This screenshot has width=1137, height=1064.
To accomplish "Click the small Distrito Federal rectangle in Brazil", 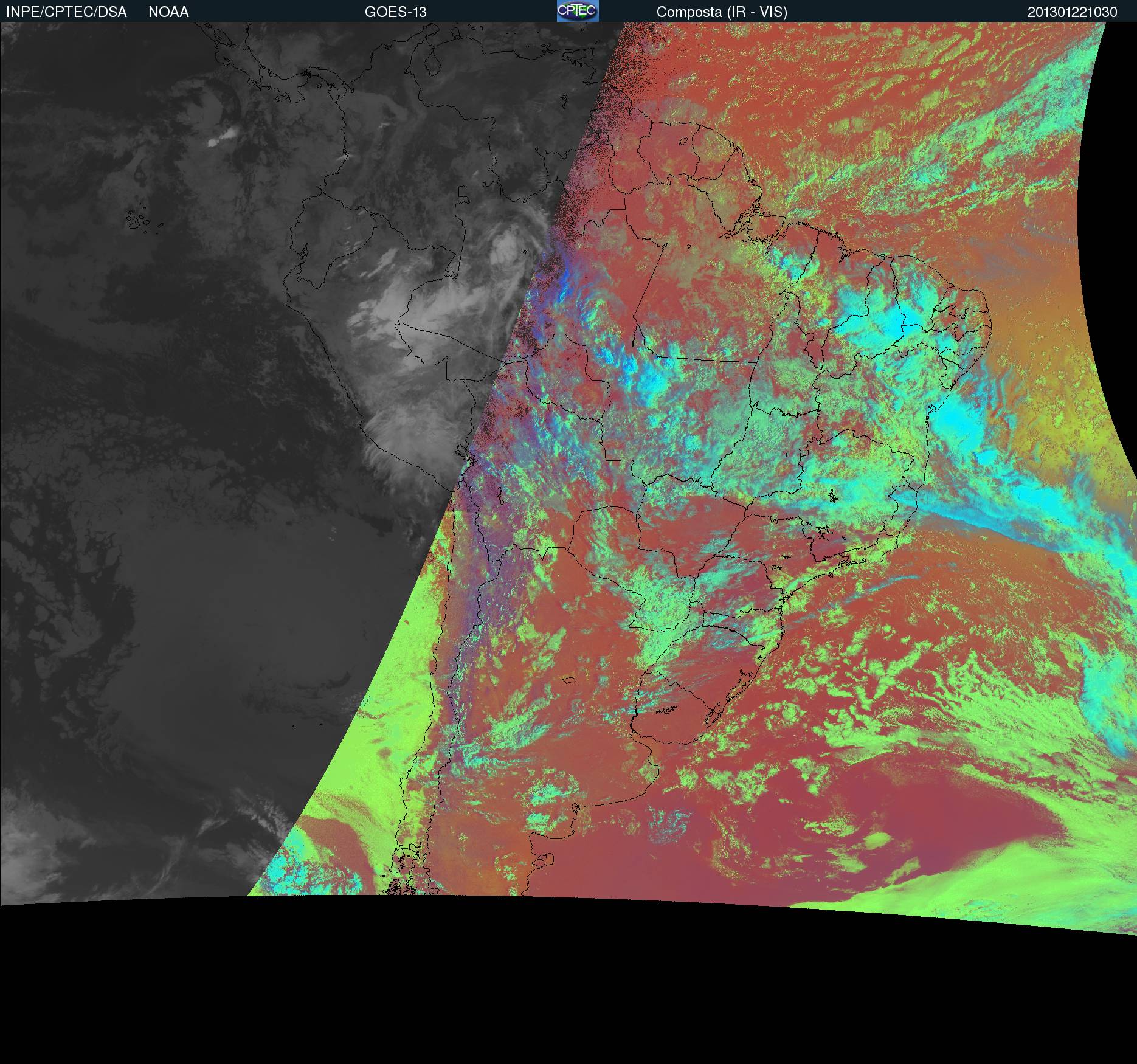I will click(793, 452).
